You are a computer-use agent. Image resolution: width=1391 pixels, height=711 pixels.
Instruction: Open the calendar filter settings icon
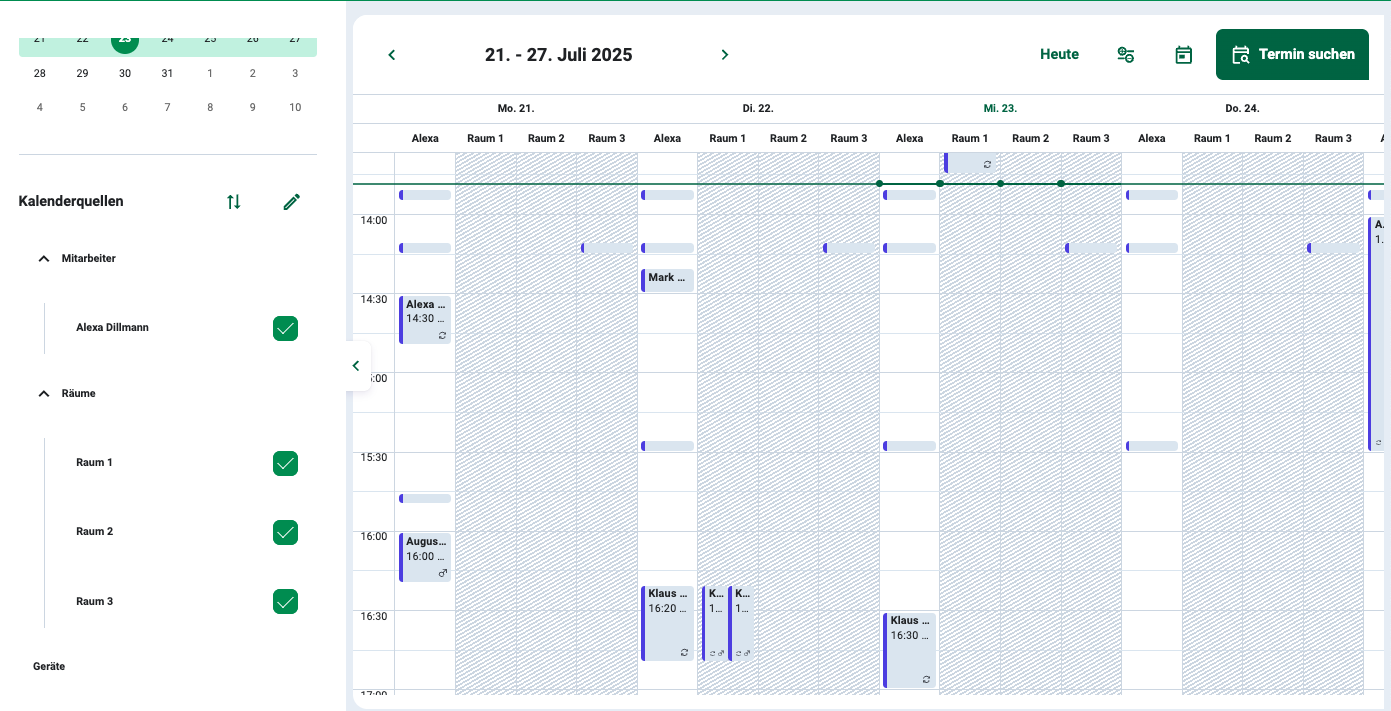tap(1126, 55)
